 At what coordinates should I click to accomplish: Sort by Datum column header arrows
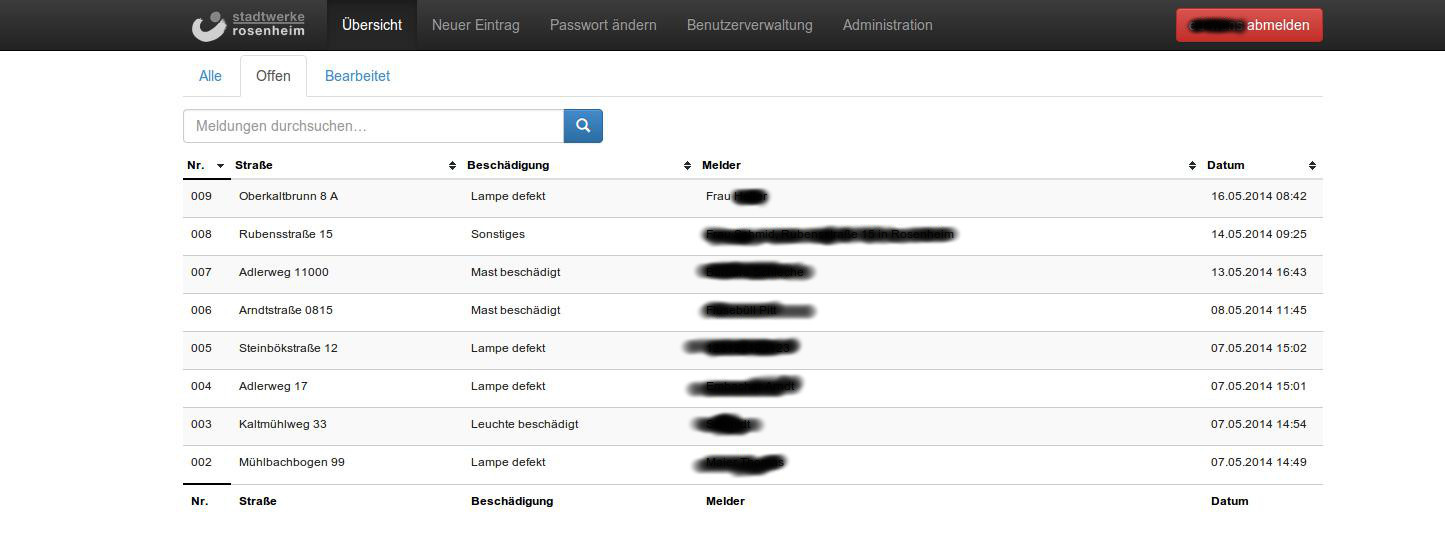click(1312, 166)
